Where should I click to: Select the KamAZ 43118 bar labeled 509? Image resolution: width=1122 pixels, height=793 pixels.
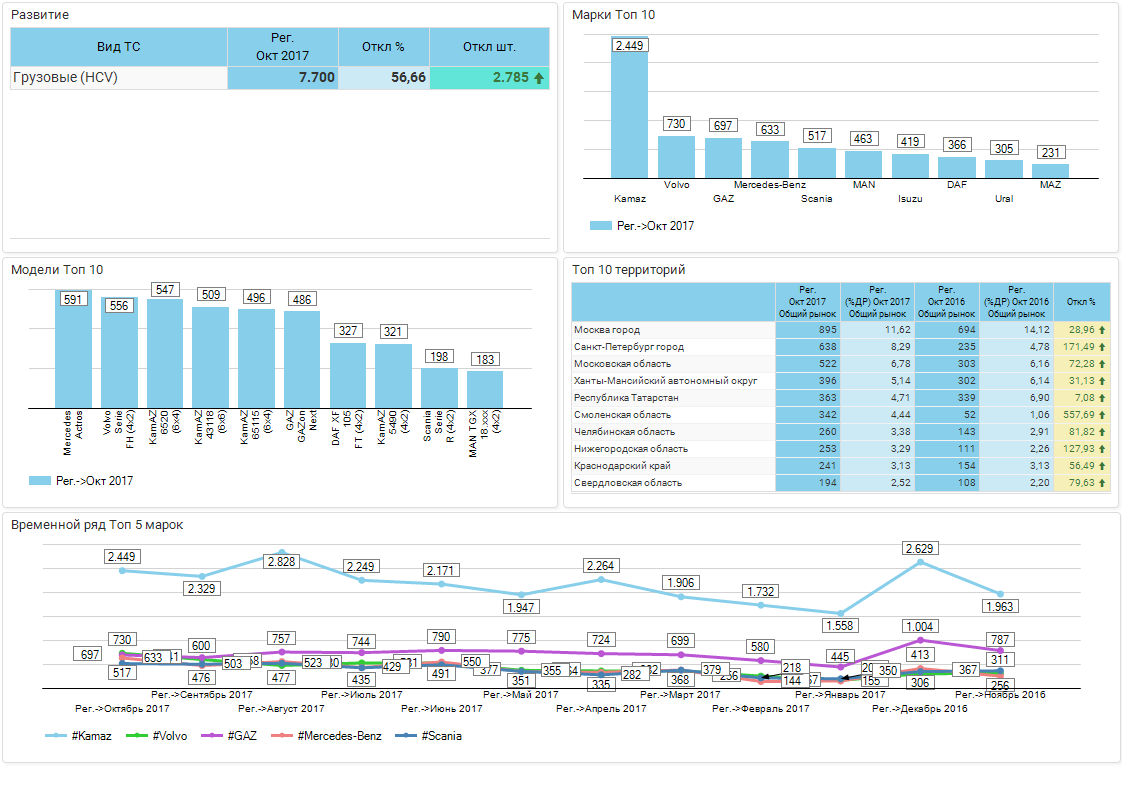tap(210, 358)
